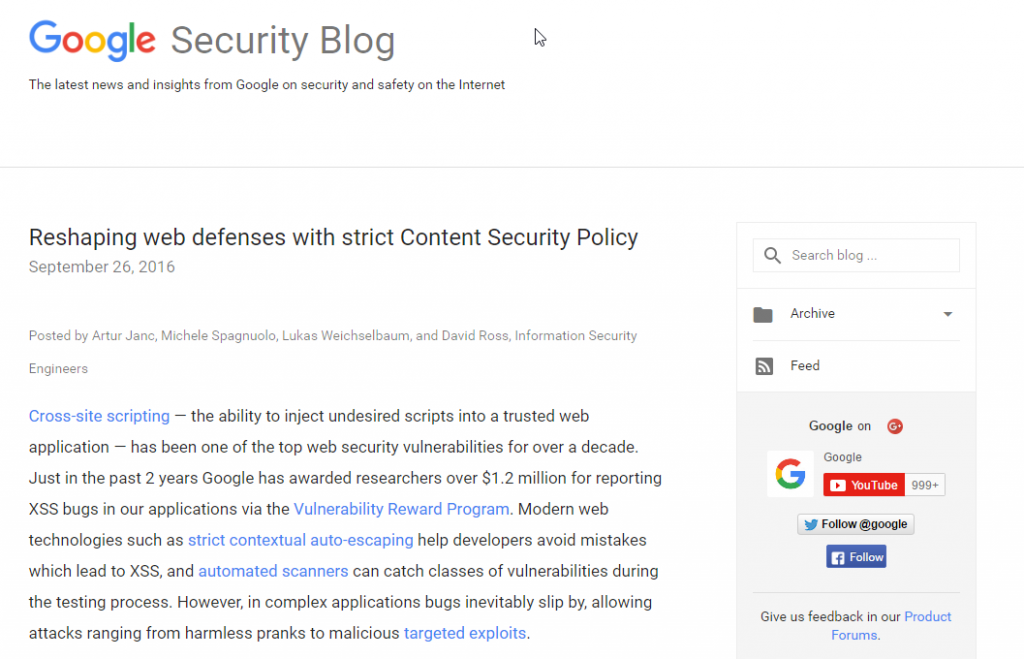Screen dimensions: 1024x659
Task: Open the Feed sidebar item
Action: [x=805, y=366]
